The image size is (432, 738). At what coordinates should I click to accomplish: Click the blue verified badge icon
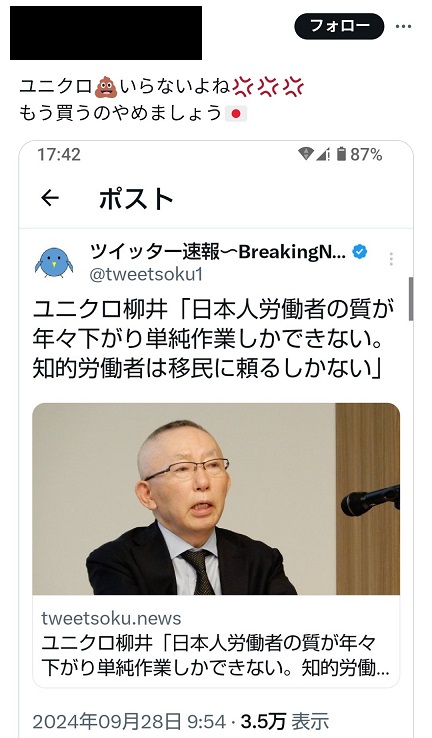[x=360, y=252]
